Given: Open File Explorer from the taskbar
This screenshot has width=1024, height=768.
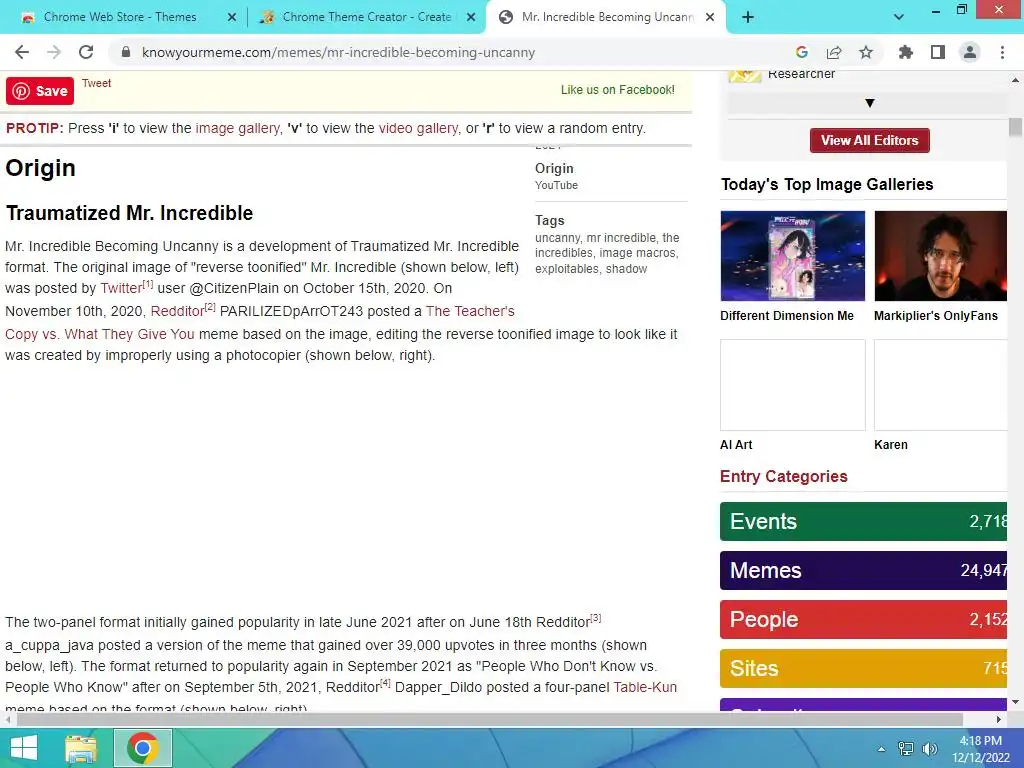Looking at the screenshot, I should (81, 748).
